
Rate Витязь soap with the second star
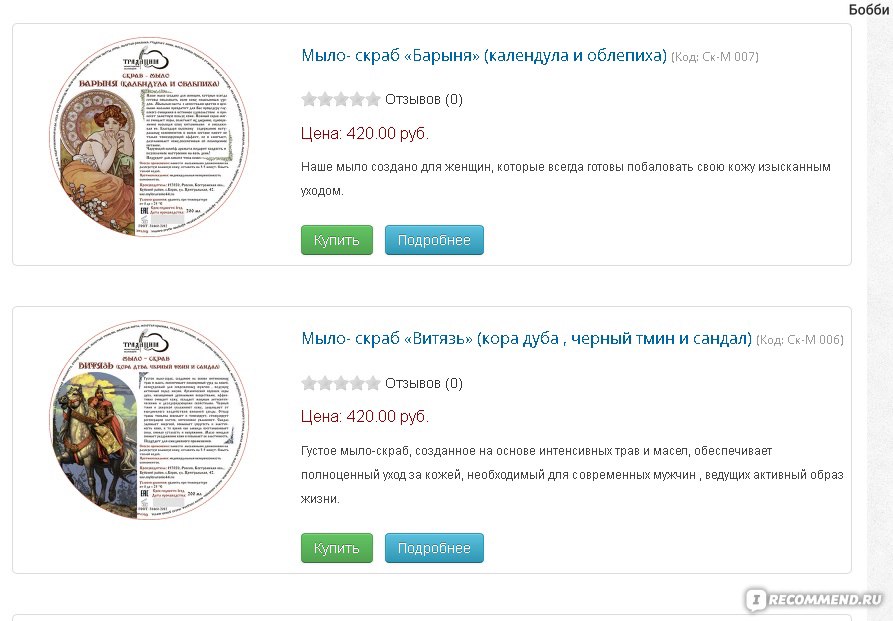coord(325,383)
